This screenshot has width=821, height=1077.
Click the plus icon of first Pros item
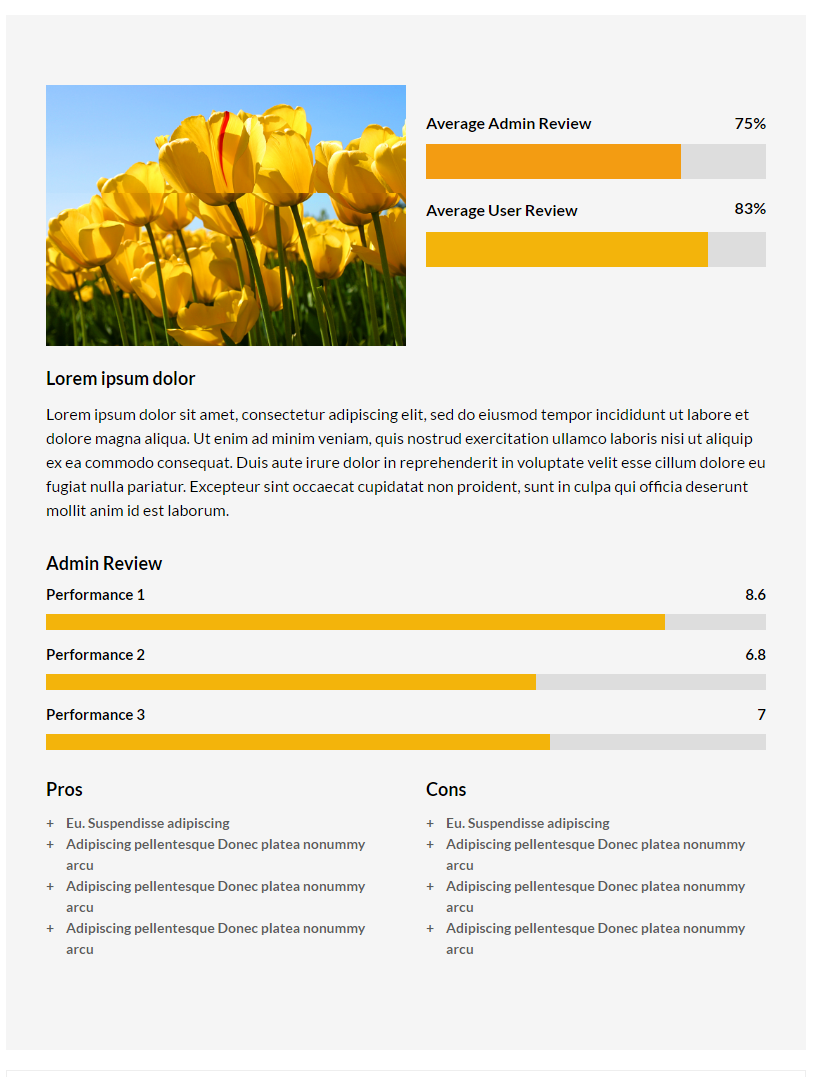pos(50,824)
